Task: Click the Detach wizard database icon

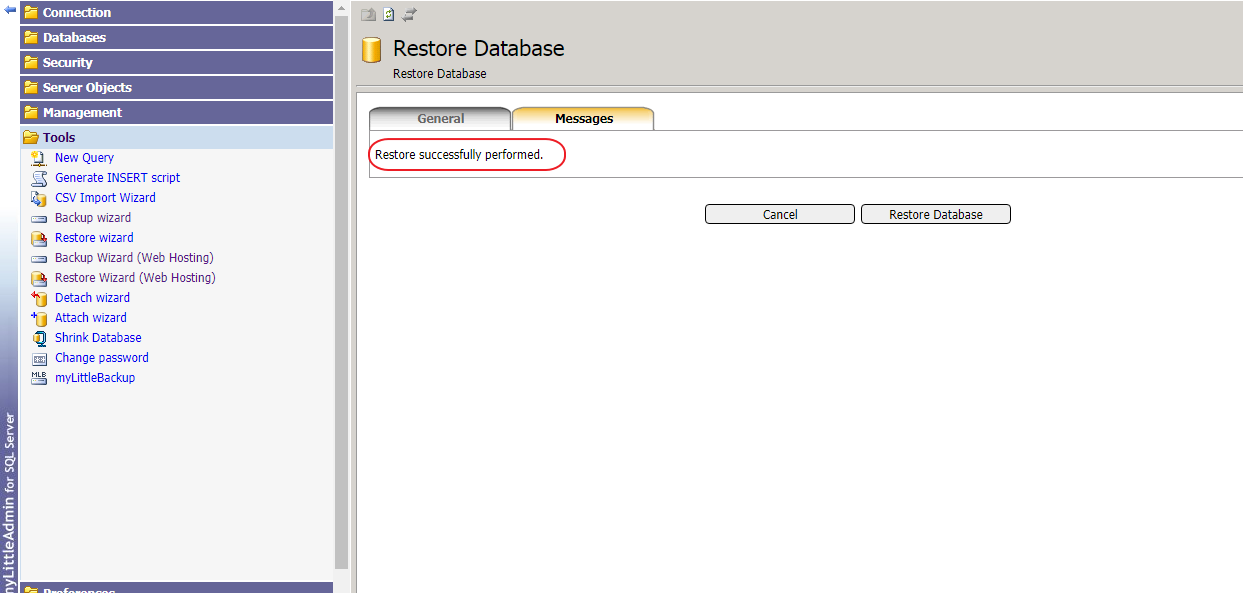Action: 39,298
